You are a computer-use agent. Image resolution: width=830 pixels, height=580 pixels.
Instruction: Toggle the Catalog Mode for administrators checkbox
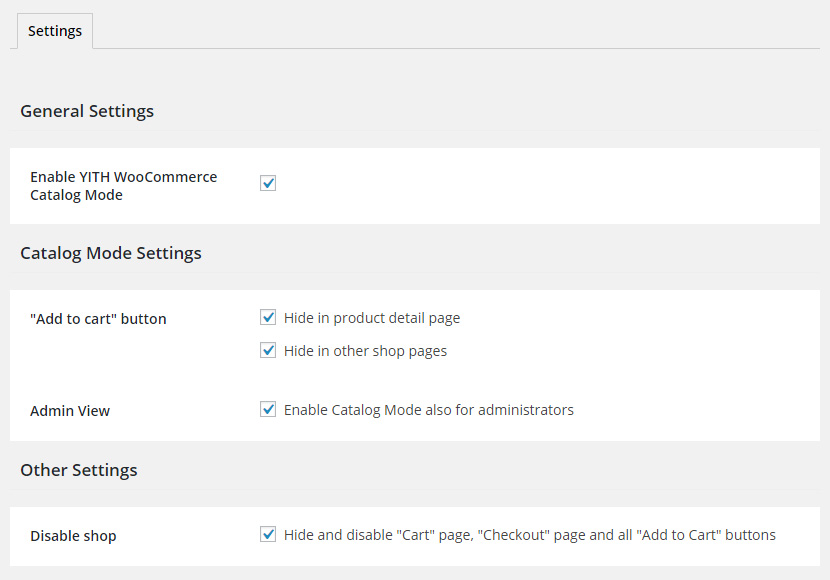tap(268, 409)
